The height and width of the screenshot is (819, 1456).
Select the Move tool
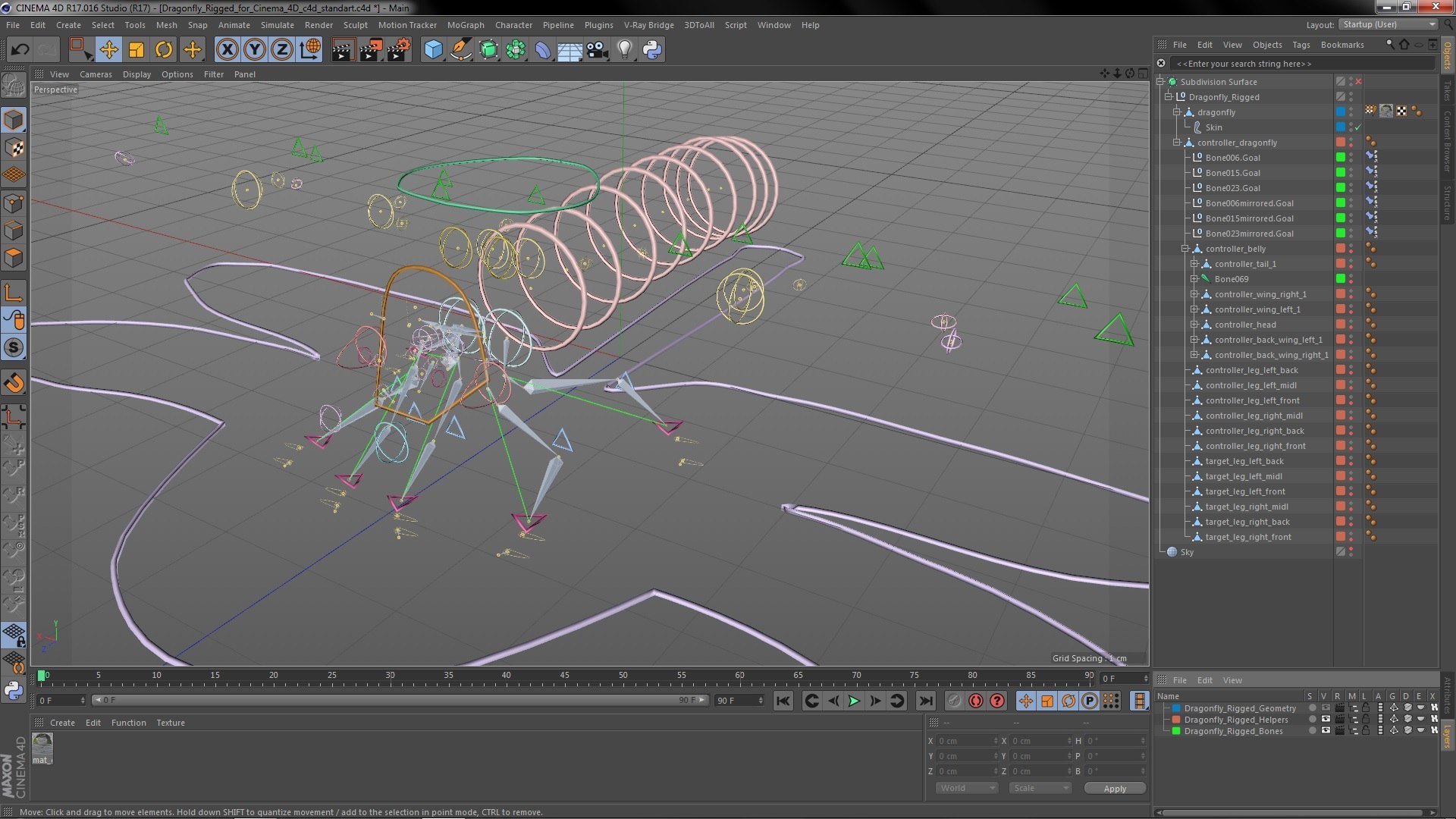click(x=108, y=50)
